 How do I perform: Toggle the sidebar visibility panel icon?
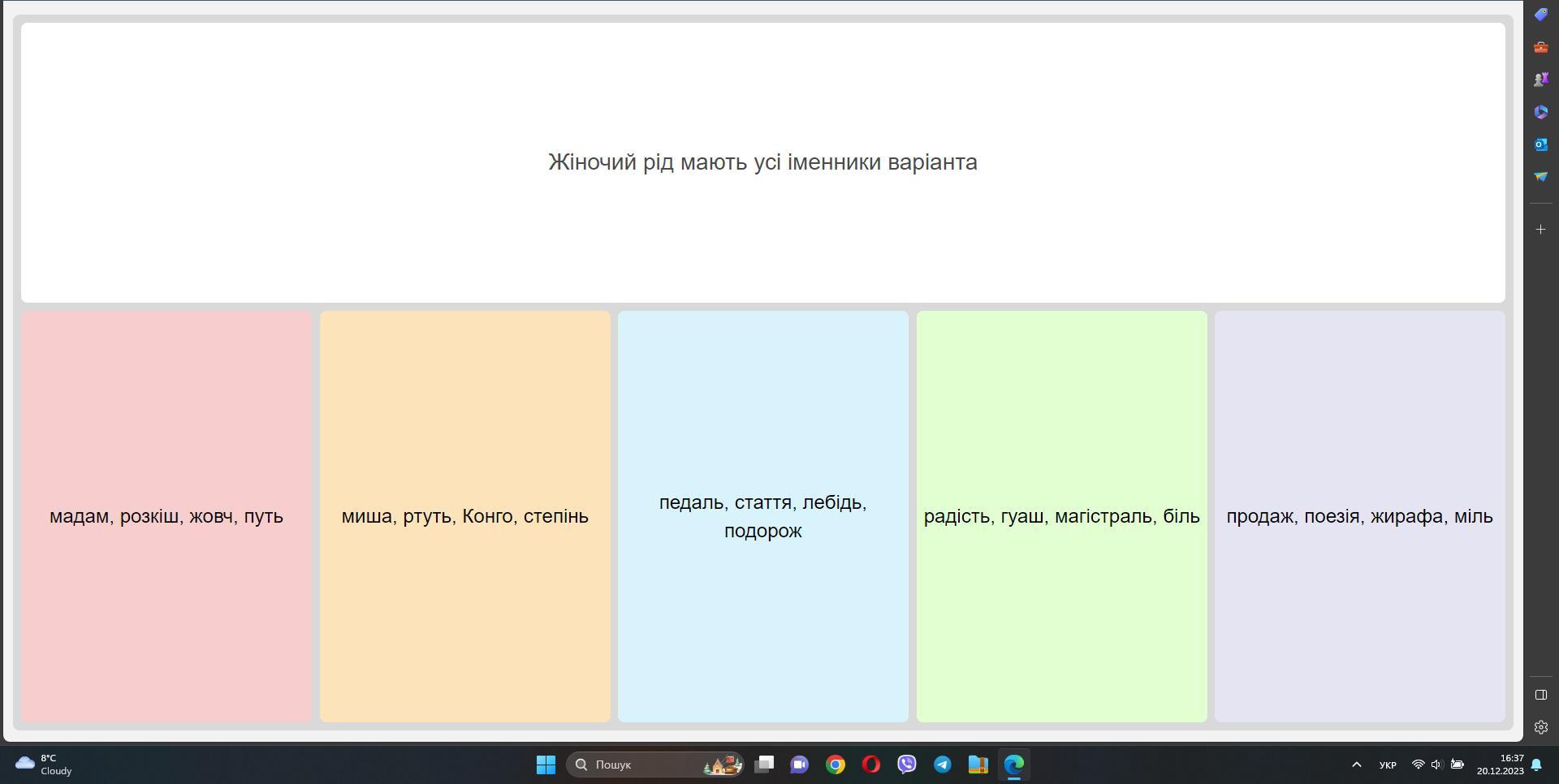tap(1540, 695)
